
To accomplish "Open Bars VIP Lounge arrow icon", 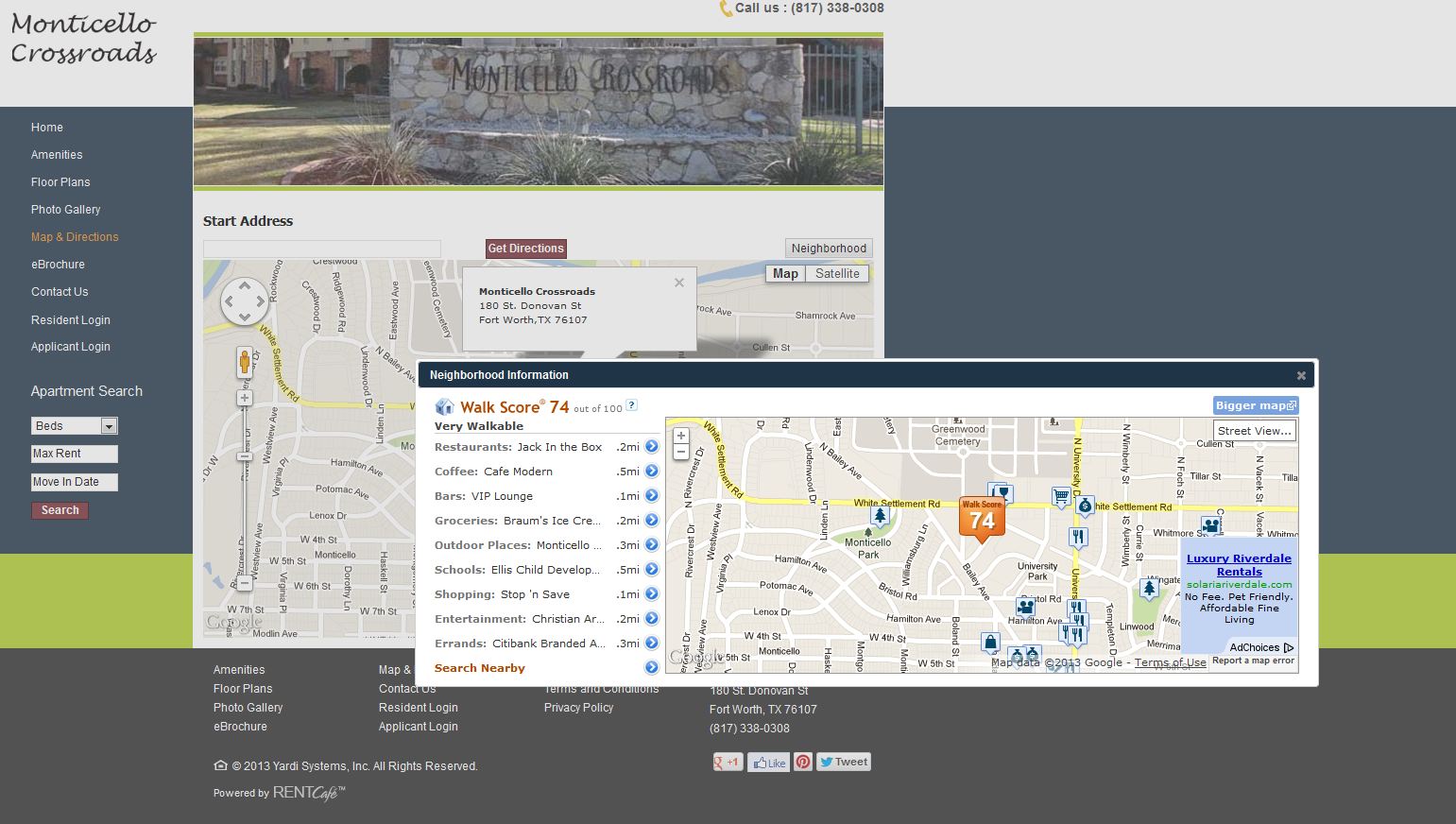I will (x=651, y=496).
